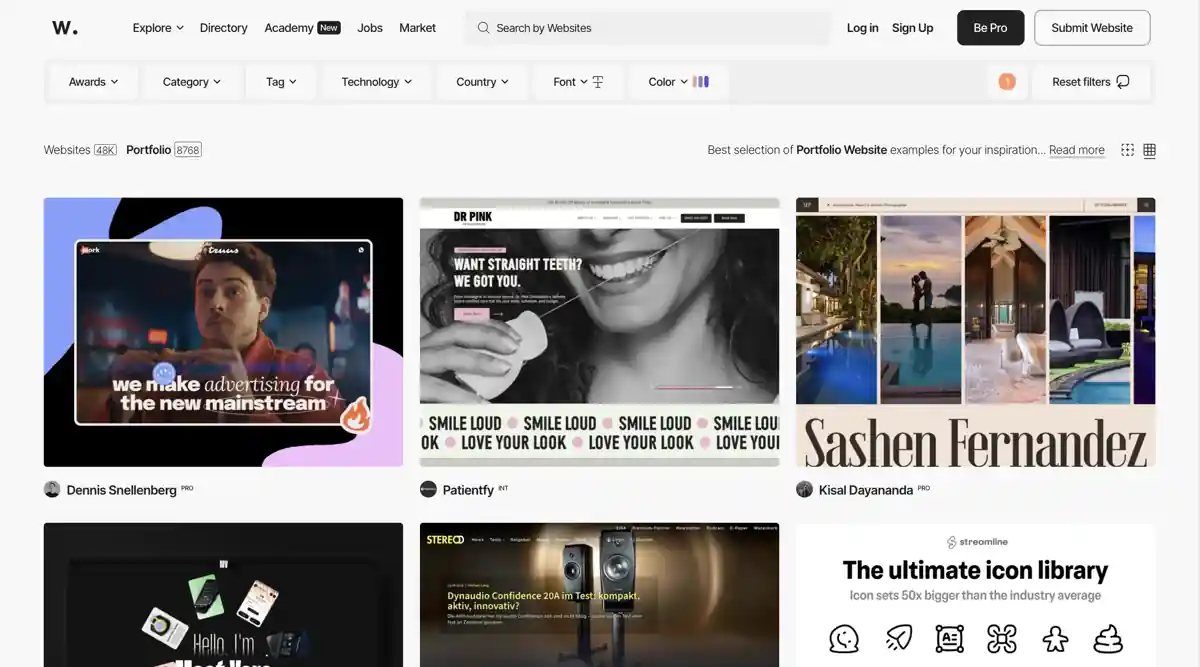Open the Explore menu
This screenshot has height=667, width=1200.
coord(158,28)
